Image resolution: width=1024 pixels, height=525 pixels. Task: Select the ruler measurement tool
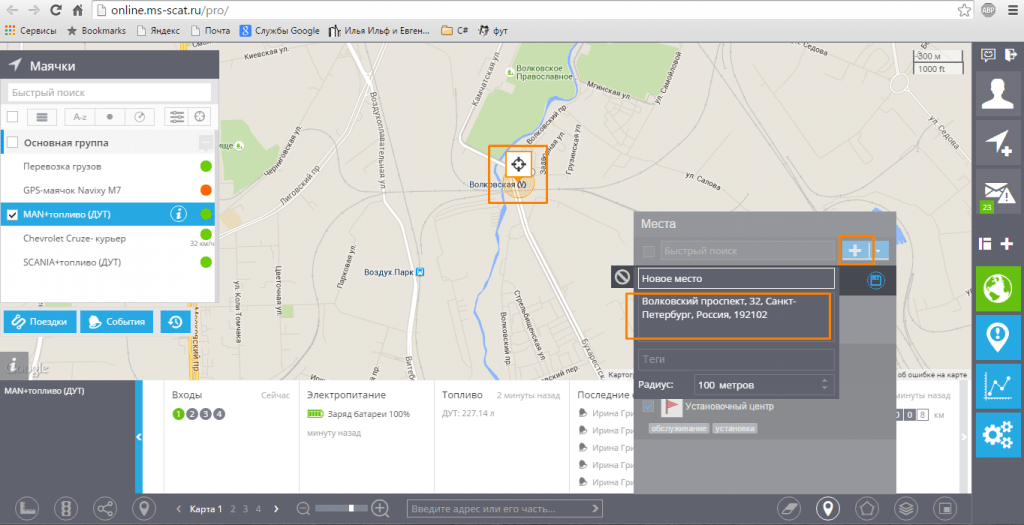coord(27,508)
